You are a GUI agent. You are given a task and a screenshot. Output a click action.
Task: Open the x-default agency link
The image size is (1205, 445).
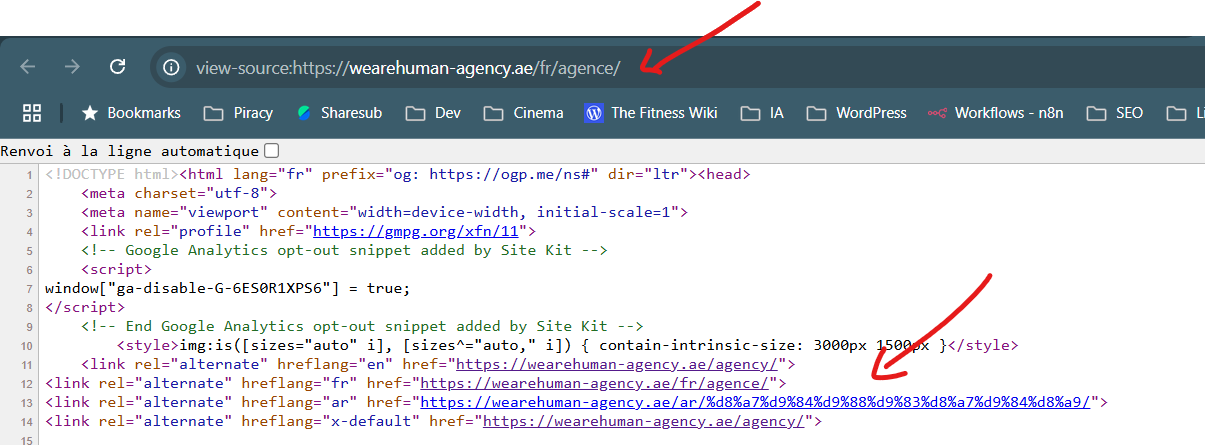click(x=643, y=421)
